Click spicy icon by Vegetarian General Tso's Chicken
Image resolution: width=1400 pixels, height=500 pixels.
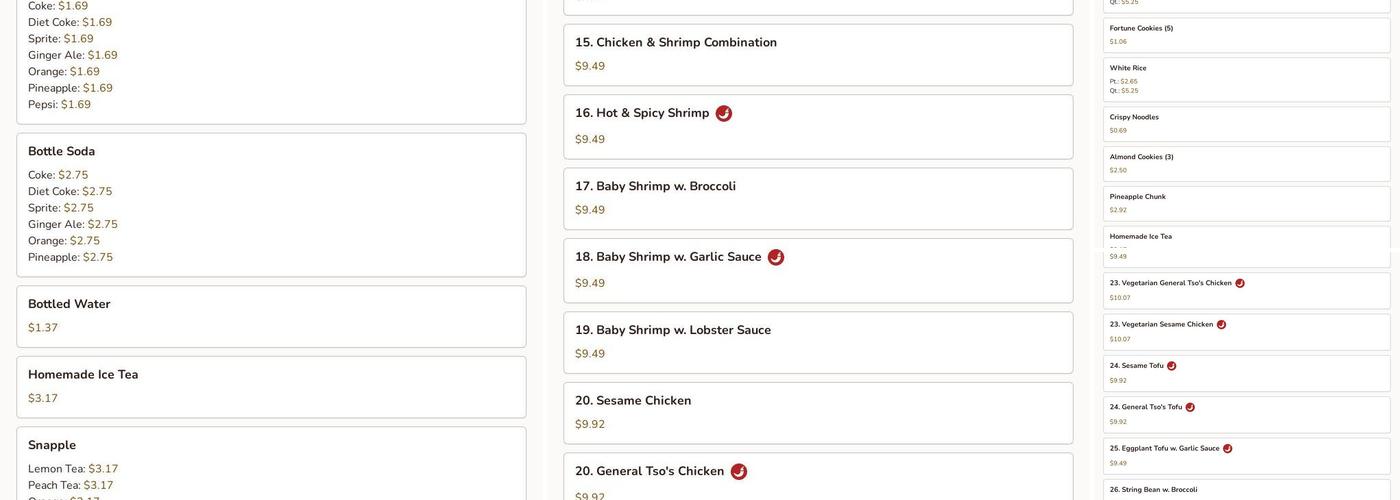1240,284
